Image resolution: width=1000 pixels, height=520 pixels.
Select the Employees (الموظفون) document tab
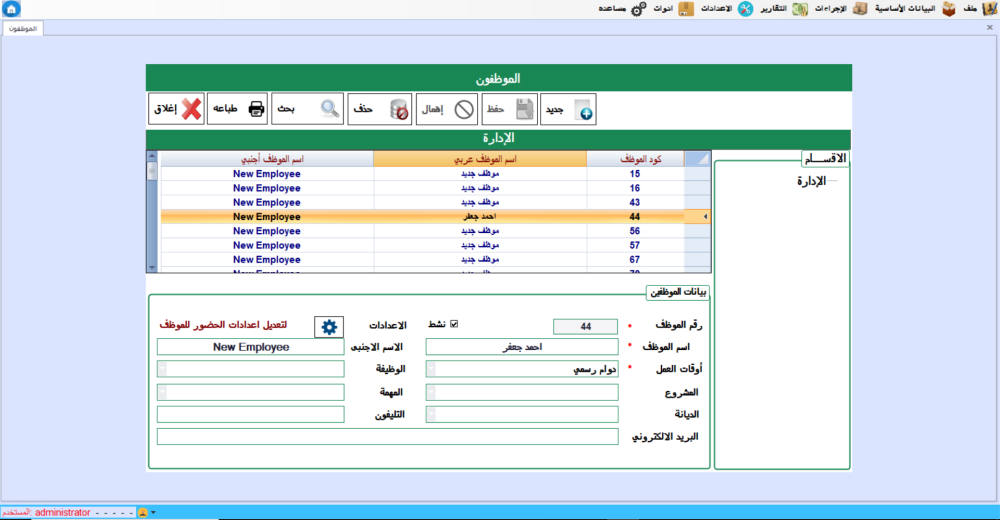pos(21,29)
